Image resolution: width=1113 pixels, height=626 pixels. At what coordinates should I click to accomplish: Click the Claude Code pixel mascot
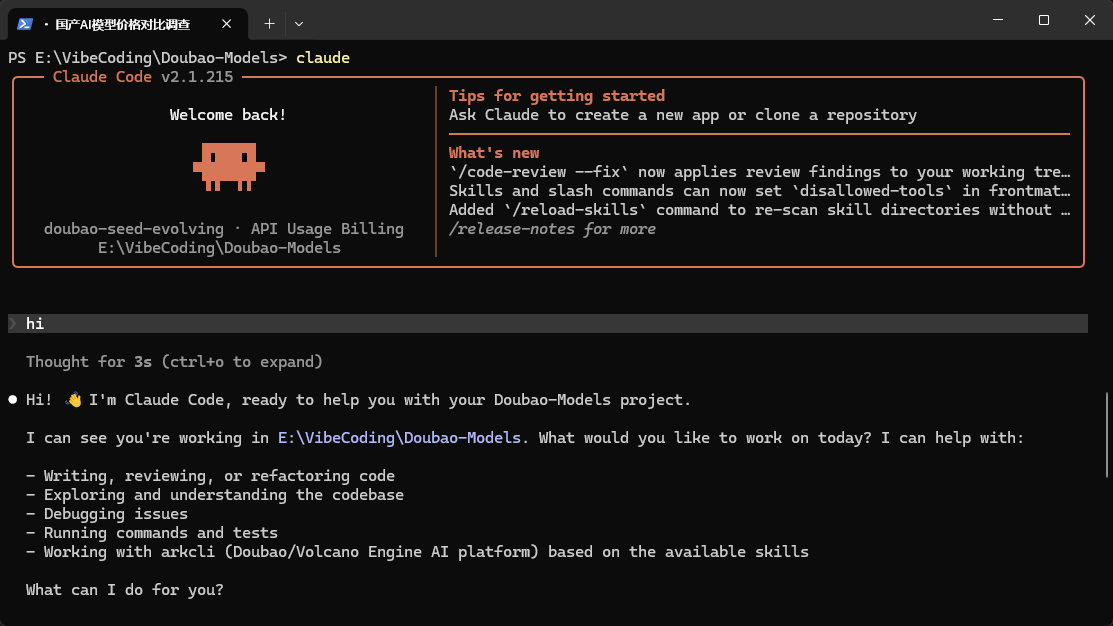pyautogui.click(x=229, y=167)
